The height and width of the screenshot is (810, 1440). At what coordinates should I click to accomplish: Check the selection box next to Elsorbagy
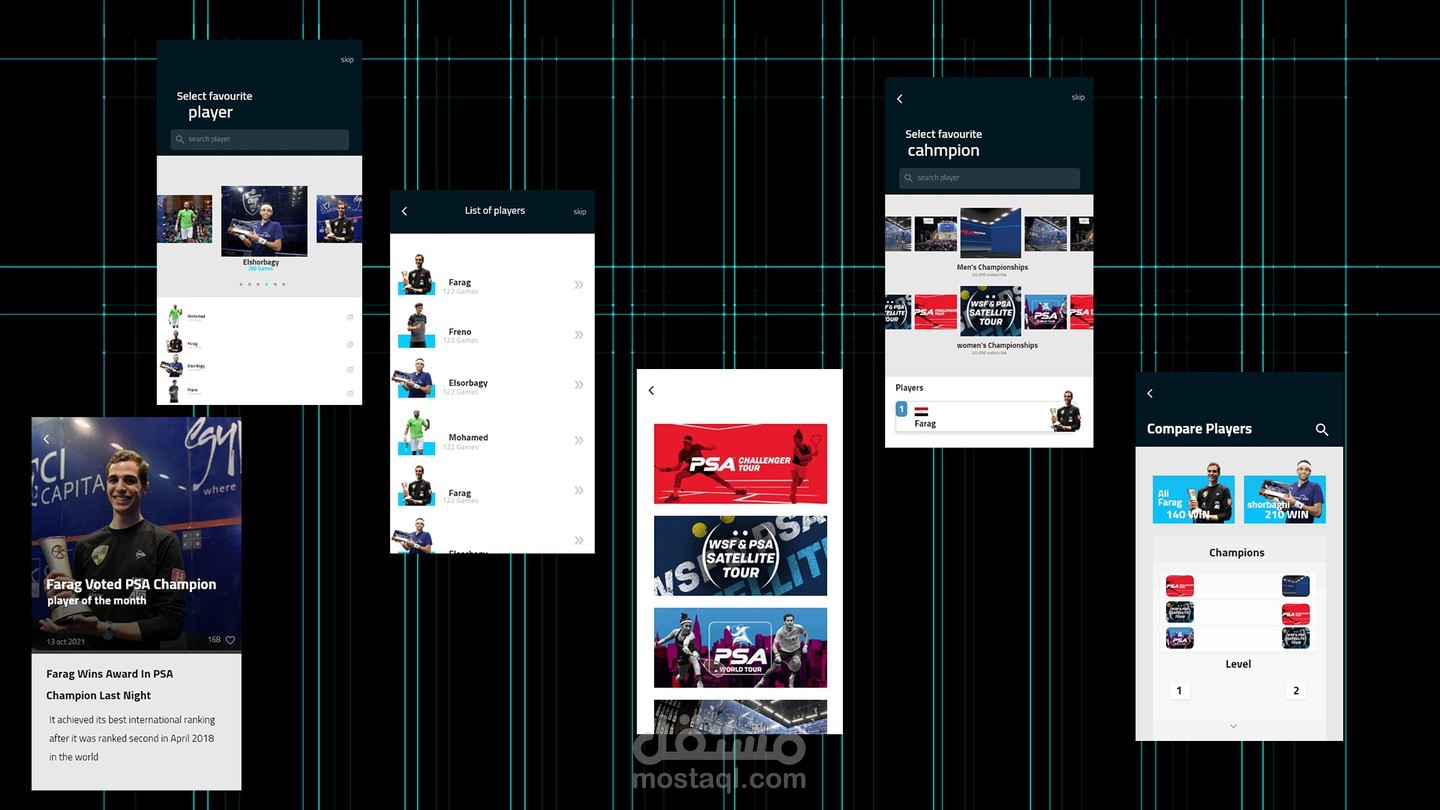(350, 369)
